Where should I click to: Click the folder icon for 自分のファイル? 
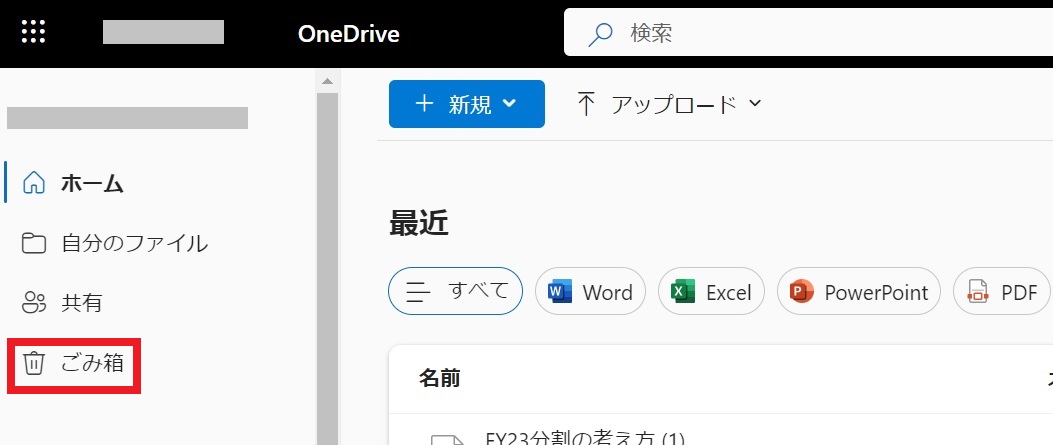(34, 243)
